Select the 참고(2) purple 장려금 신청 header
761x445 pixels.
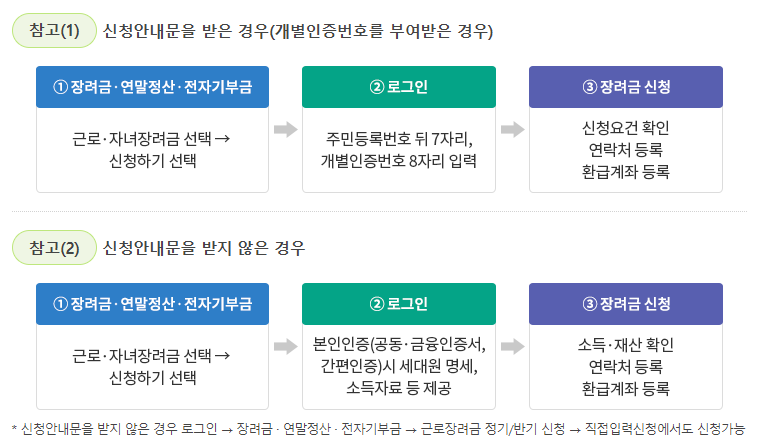click(x=626, y=304)
